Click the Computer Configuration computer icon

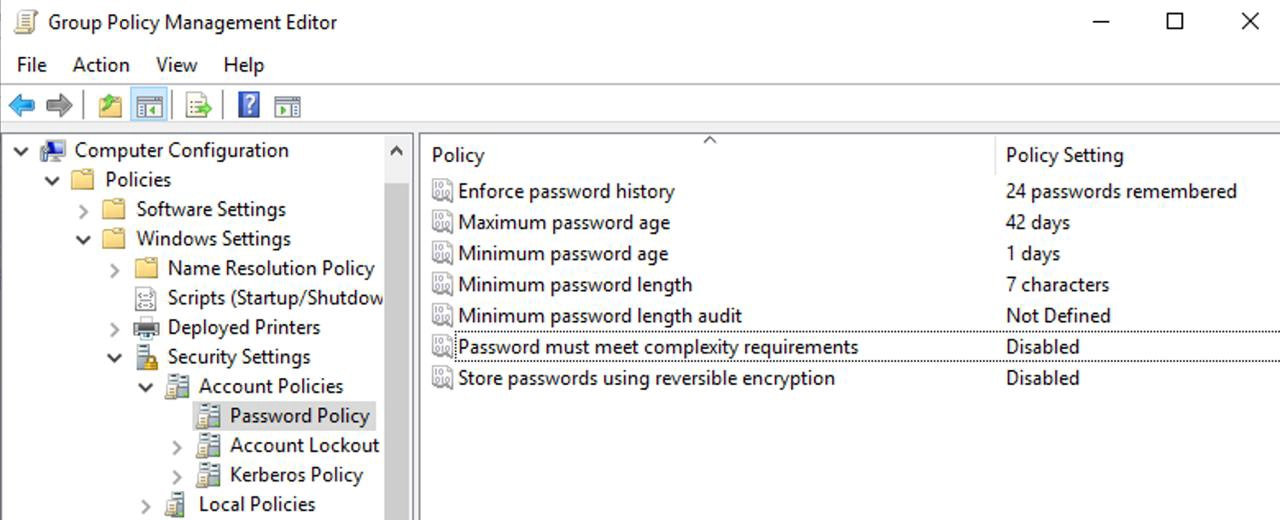coord(53,151)
